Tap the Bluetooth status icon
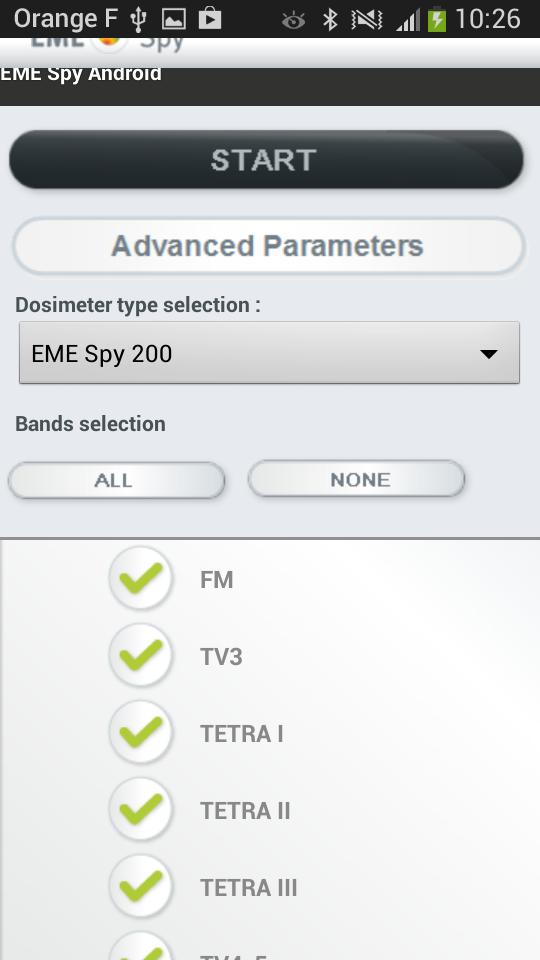The width and height of the screenshot is (540, 960). (x=331, y=20)
